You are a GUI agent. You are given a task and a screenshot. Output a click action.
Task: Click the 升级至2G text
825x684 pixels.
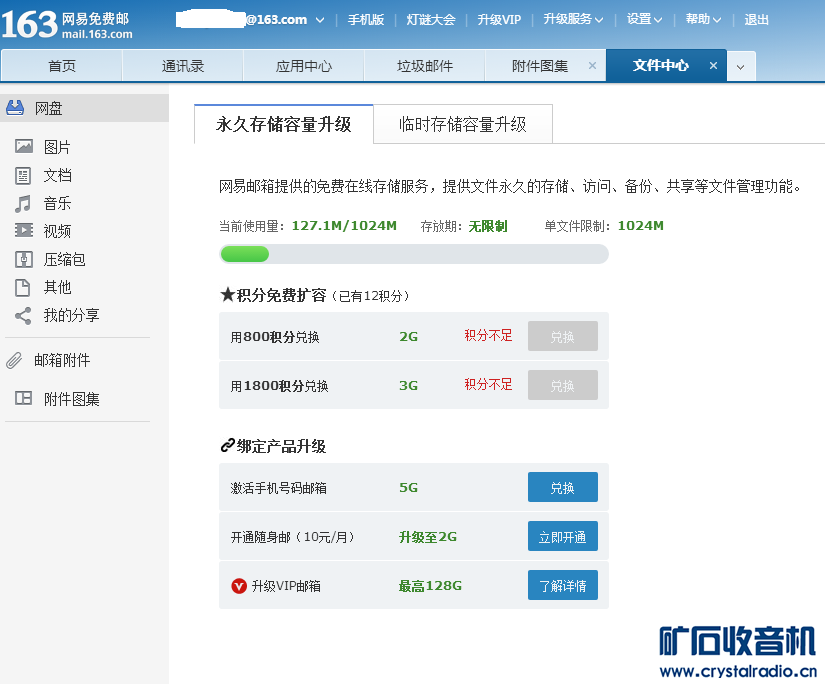click(x=428, y=537)
